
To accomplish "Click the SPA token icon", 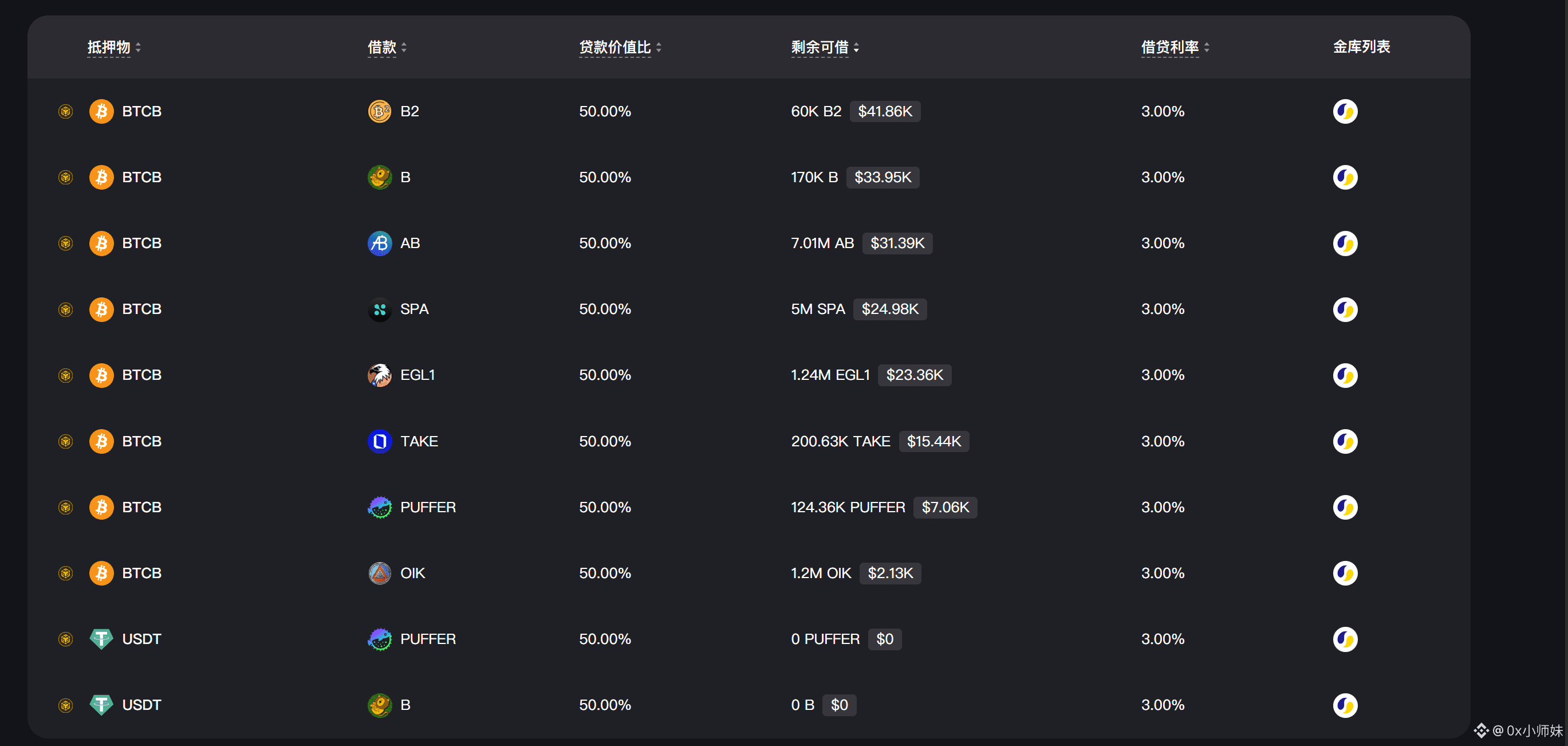I will [x=379, y=309].
